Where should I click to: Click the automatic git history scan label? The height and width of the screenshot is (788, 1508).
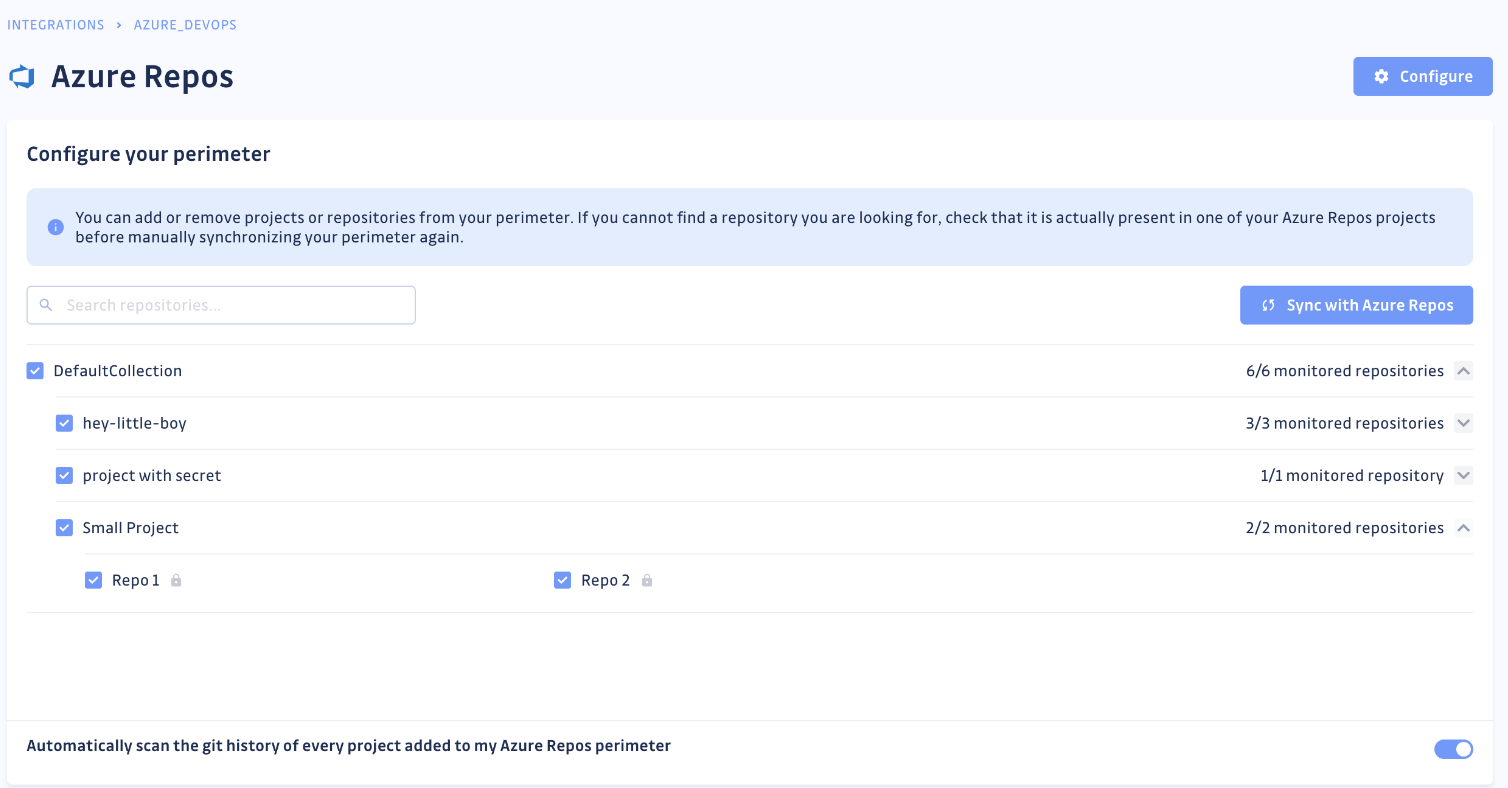pyautogui.click(x=349, y=746)
